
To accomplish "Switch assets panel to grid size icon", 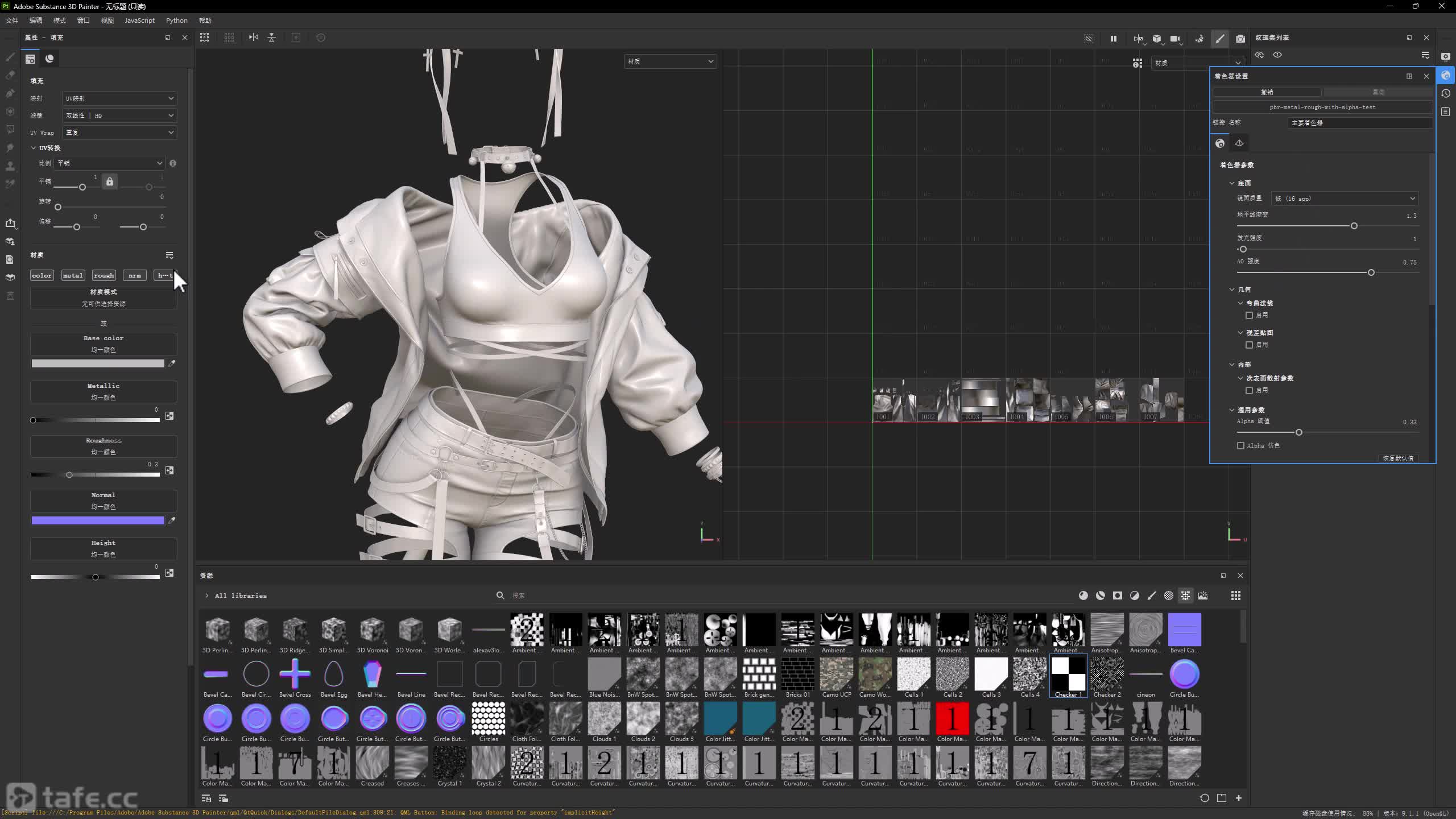I will [1236, 595].
